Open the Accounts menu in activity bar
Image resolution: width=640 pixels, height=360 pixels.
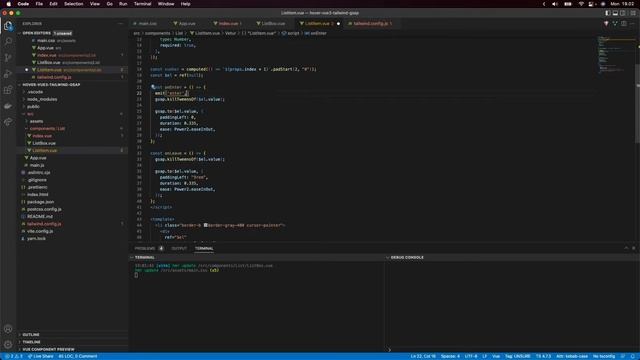coord(8,329)
